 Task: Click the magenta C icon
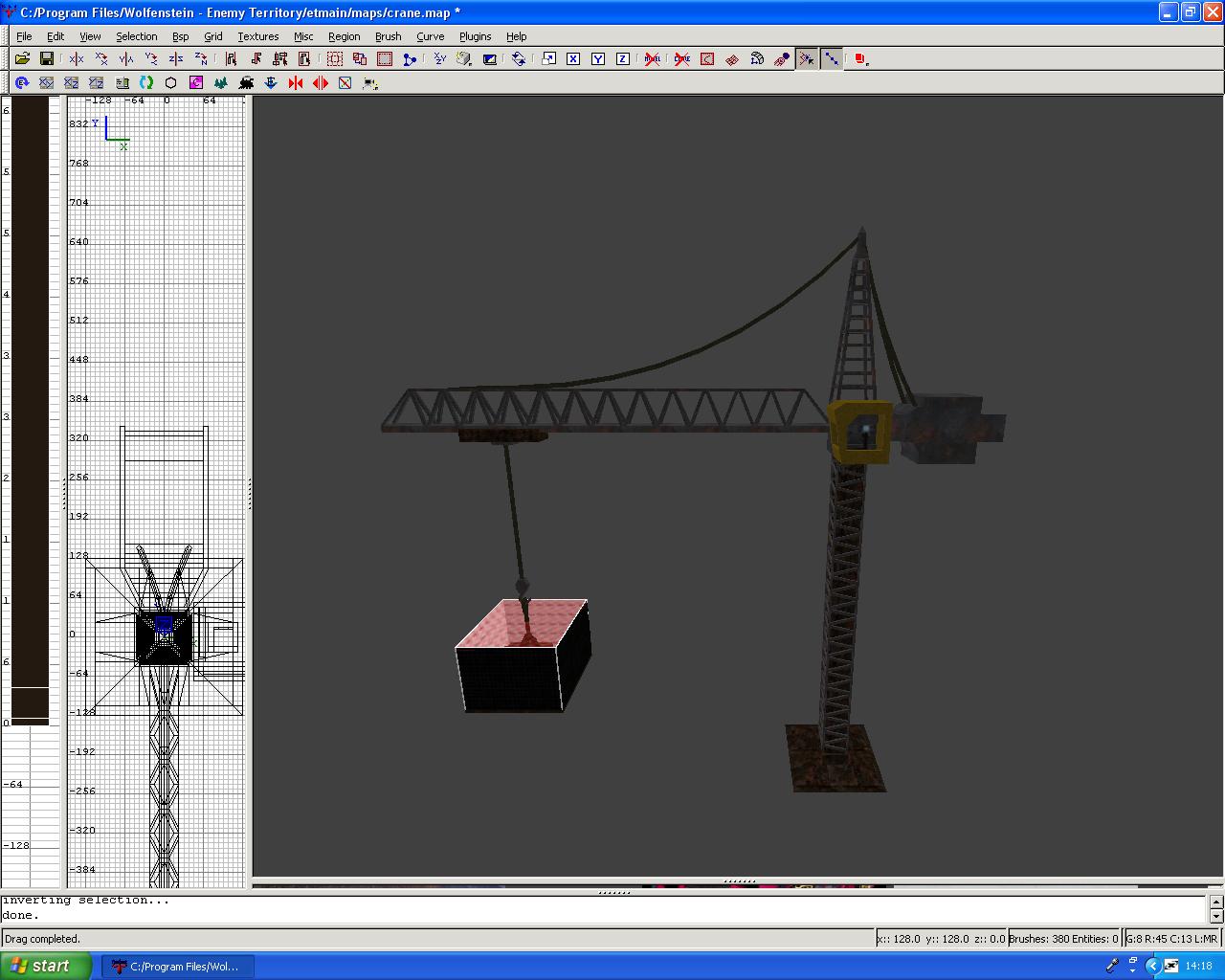coord(196,83)
